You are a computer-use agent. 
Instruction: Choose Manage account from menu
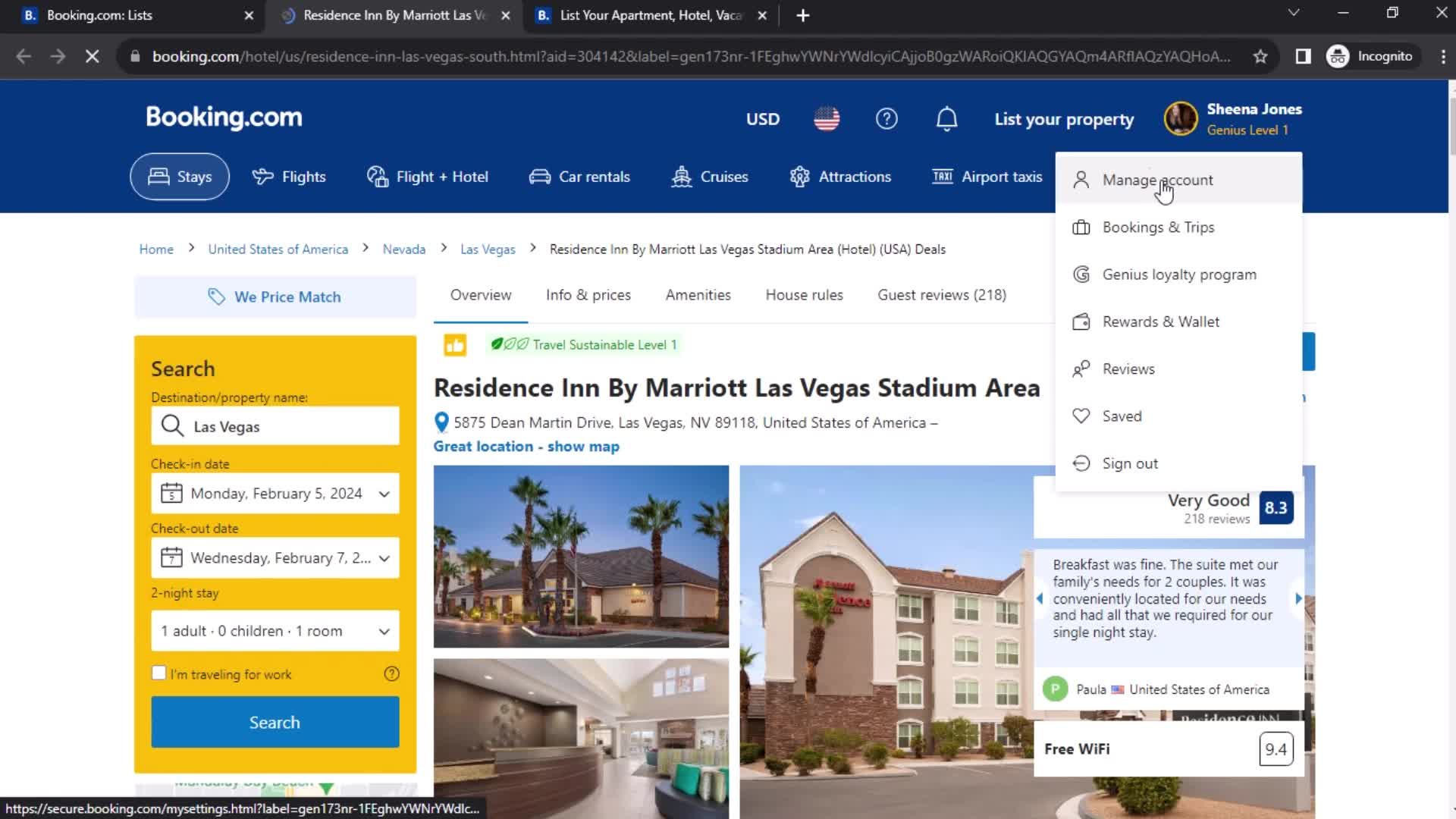click(x=1178, y=180)
